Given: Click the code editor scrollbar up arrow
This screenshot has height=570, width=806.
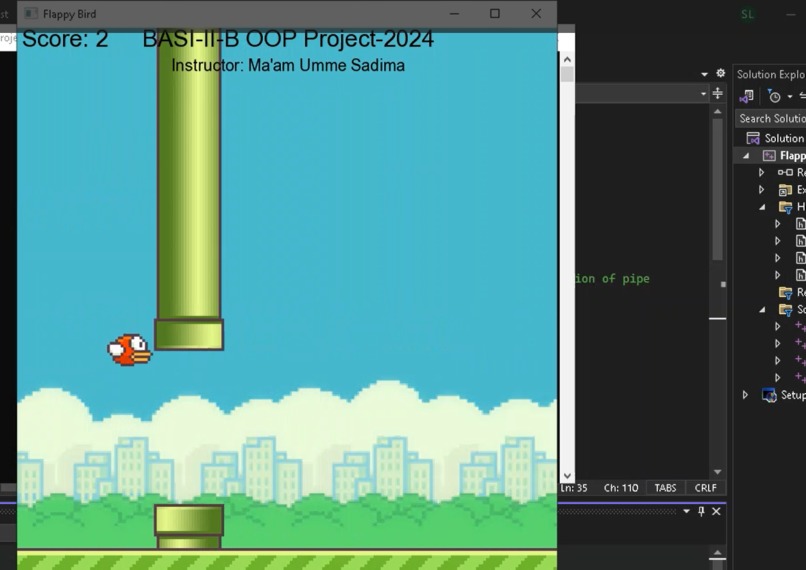Looking at the screenshot, I should [718, 112].
